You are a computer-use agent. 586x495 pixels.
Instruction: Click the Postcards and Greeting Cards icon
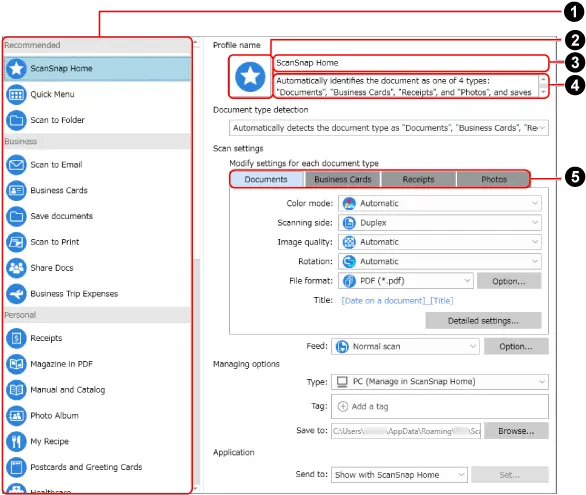(x=16, y=467)
